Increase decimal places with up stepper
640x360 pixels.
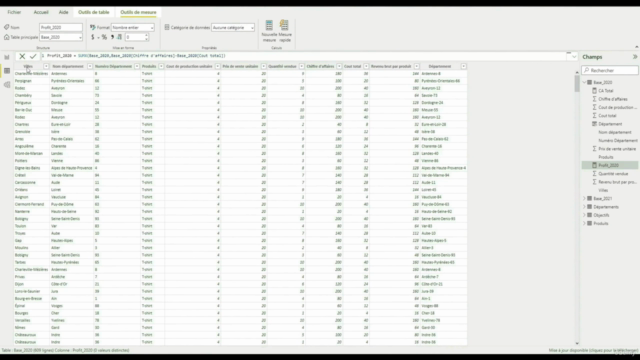click(147, 36)
